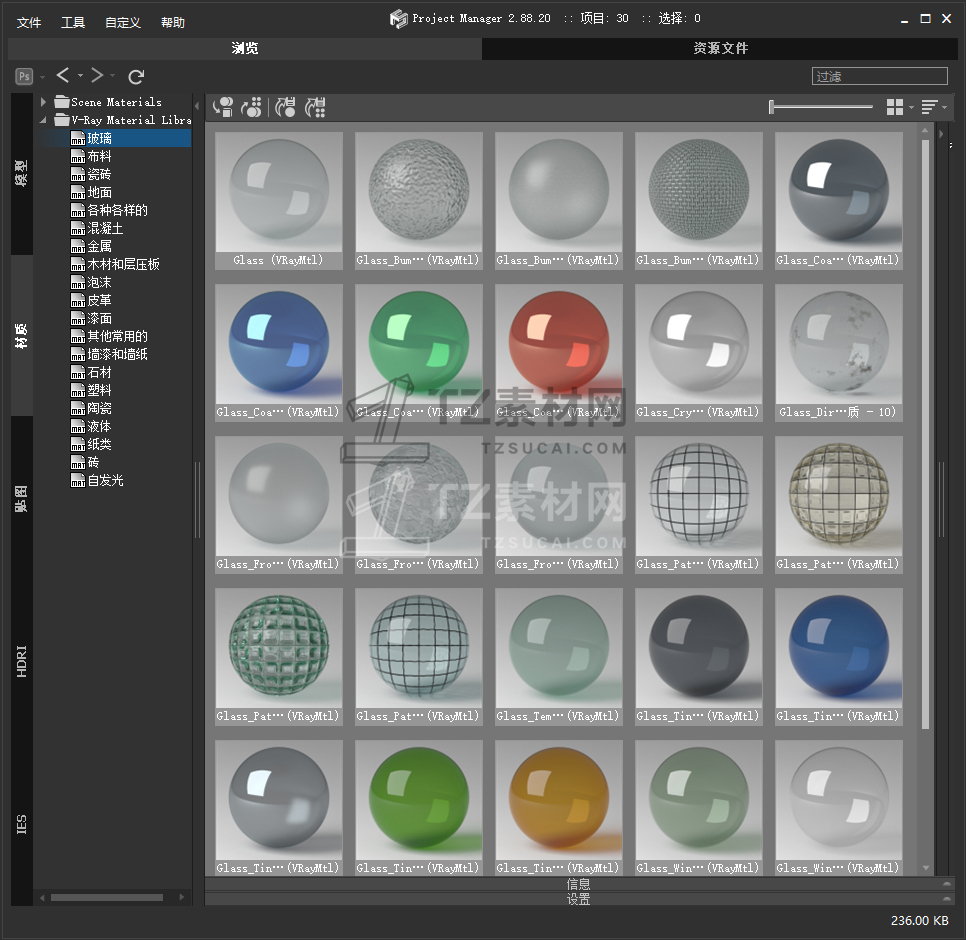Viewport: 966px width, 940px height.
Task: Select the 金属 material category
Action: point(99,246)
